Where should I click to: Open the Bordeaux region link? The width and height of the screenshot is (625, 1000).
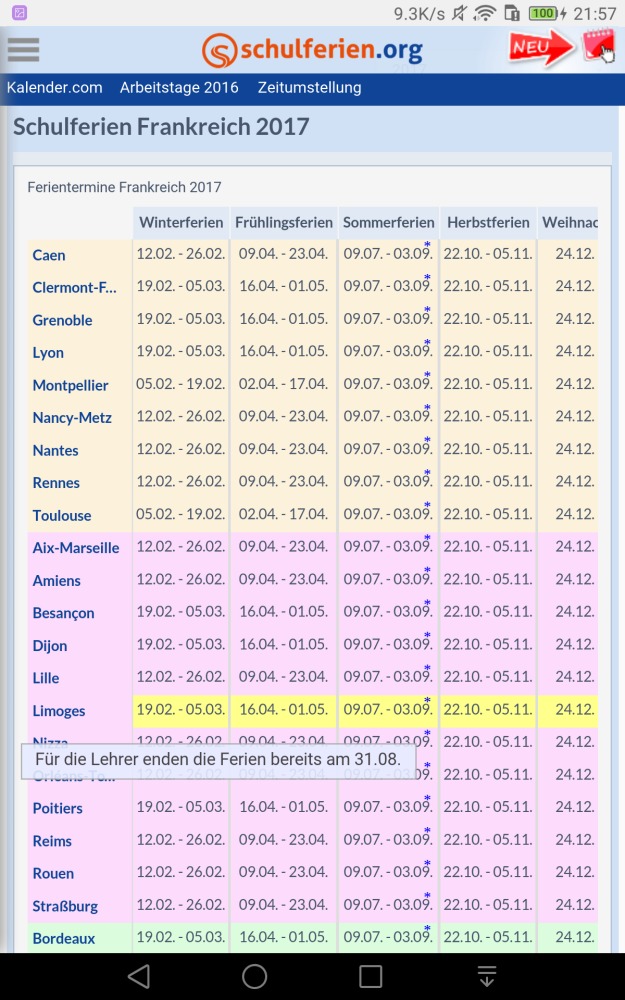click(x=64, y=938)
